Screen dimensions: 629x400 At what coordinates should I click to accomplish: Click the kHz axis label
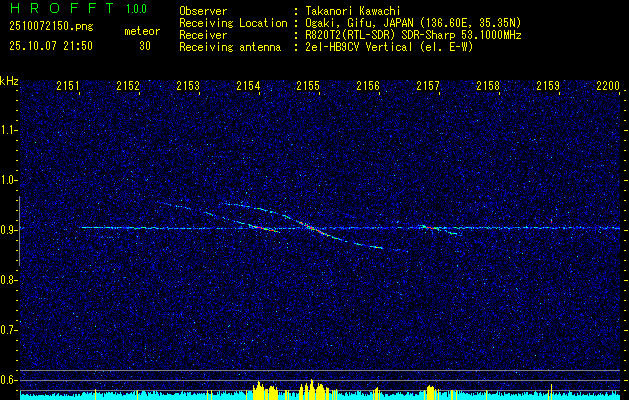click(9, 81)
